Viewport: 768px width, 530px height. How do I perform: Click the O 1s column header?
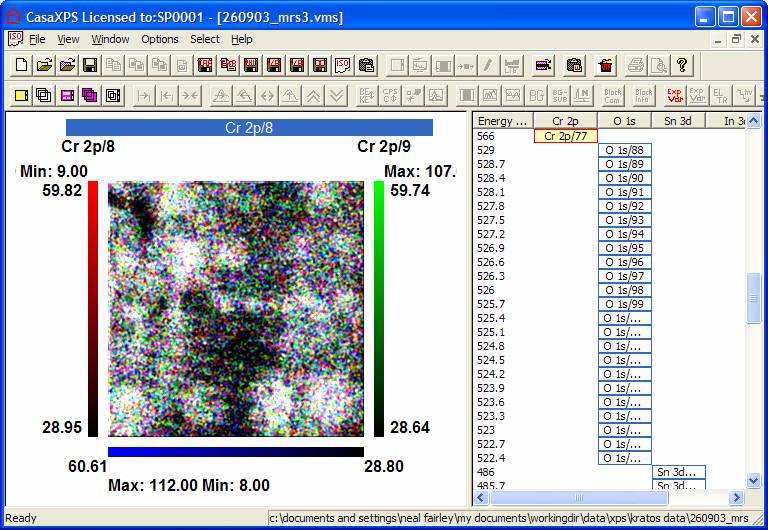tap(624, 121)
